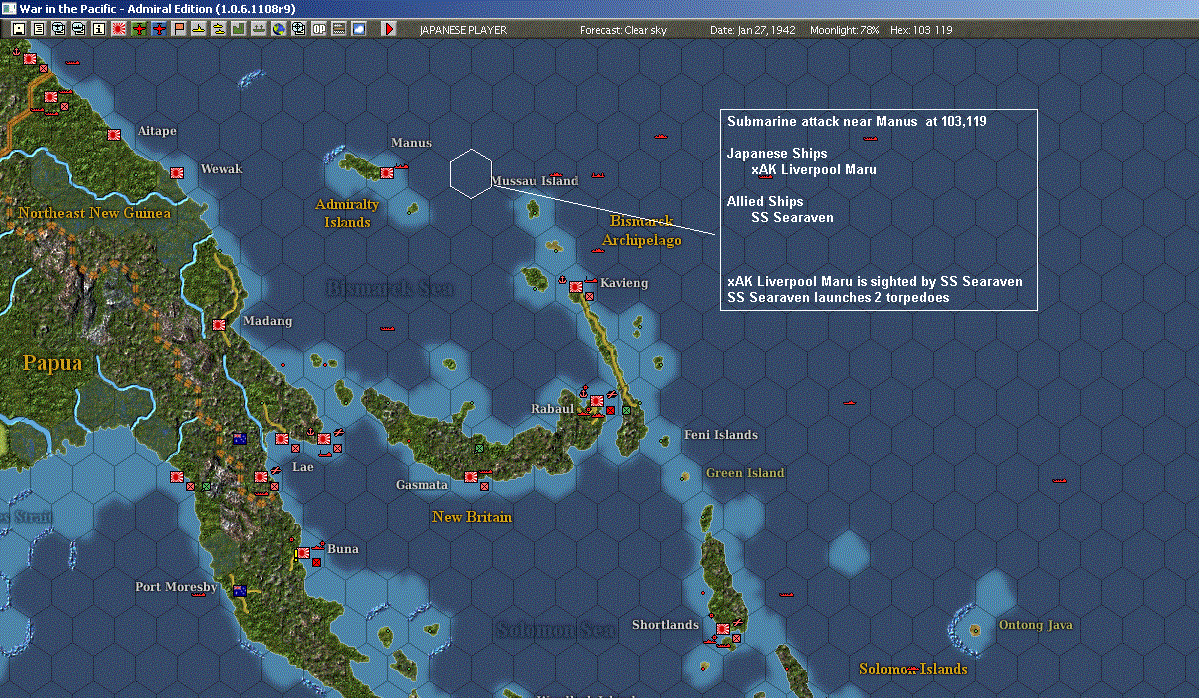Select the Japanese base marker at Shortlands
The width and height of the screenshot is (1199, 698).
point(723,628)
